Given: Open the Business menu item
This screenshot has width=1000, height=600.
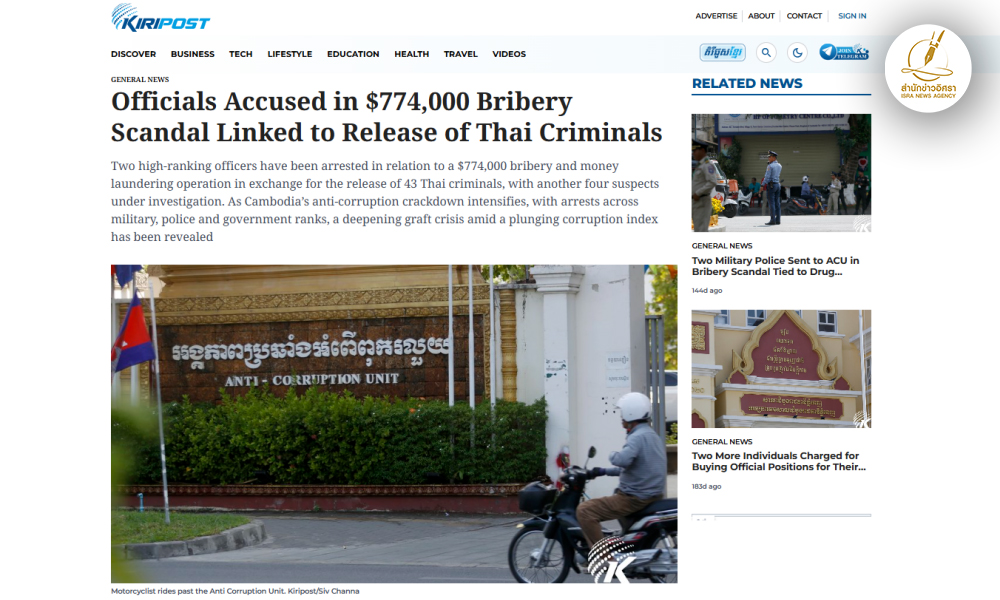Looking at the screenshot, I should (x=193, y=54).
